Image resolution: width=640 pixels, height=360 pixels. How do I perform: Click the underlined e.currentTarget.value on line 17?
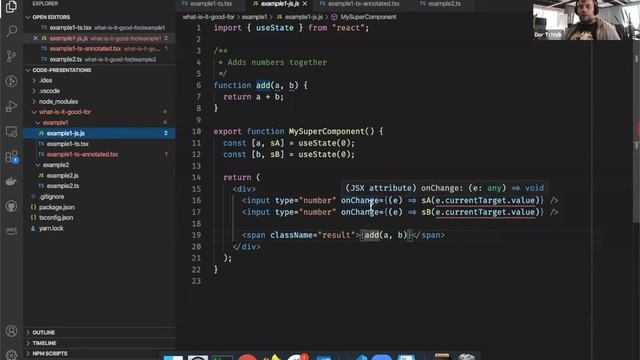pos(485,212)
